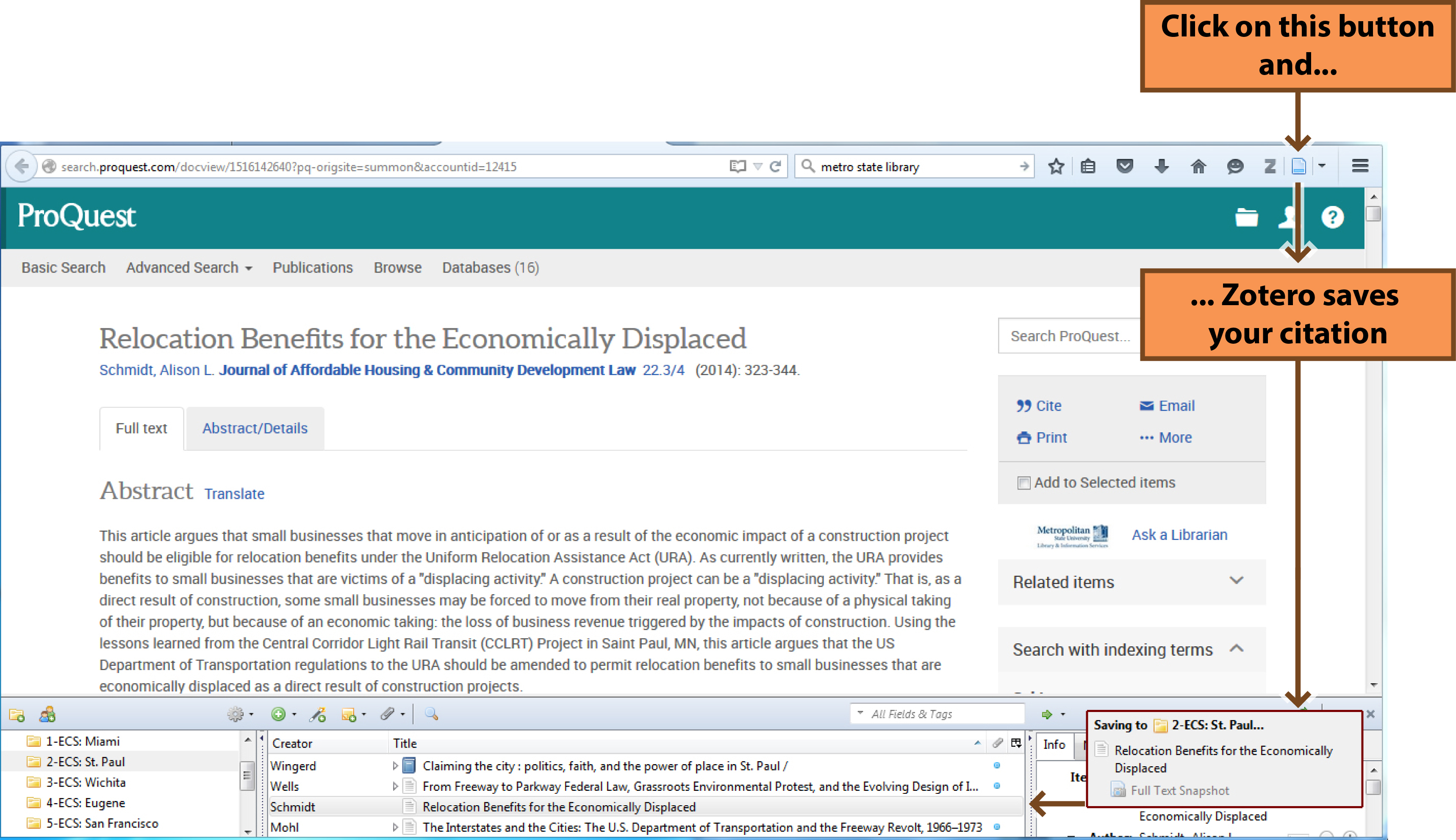Switch to Abstract/Details tab
This screenshot has width=1456, height=840.
255,428
